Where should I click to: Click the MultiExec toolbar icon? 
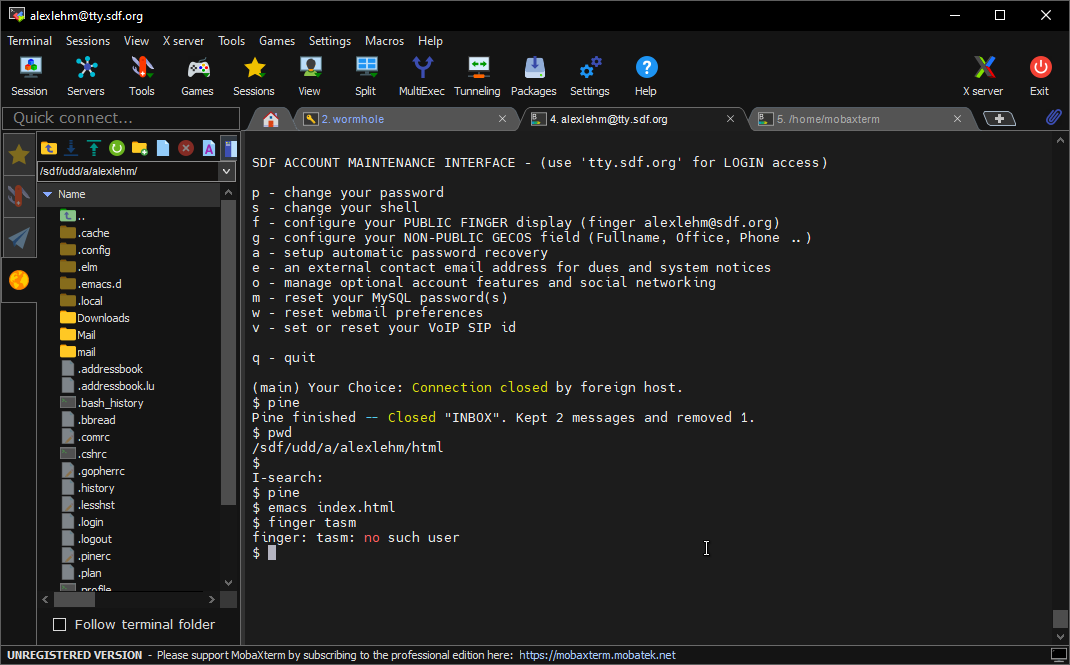(x=421, y=76)
